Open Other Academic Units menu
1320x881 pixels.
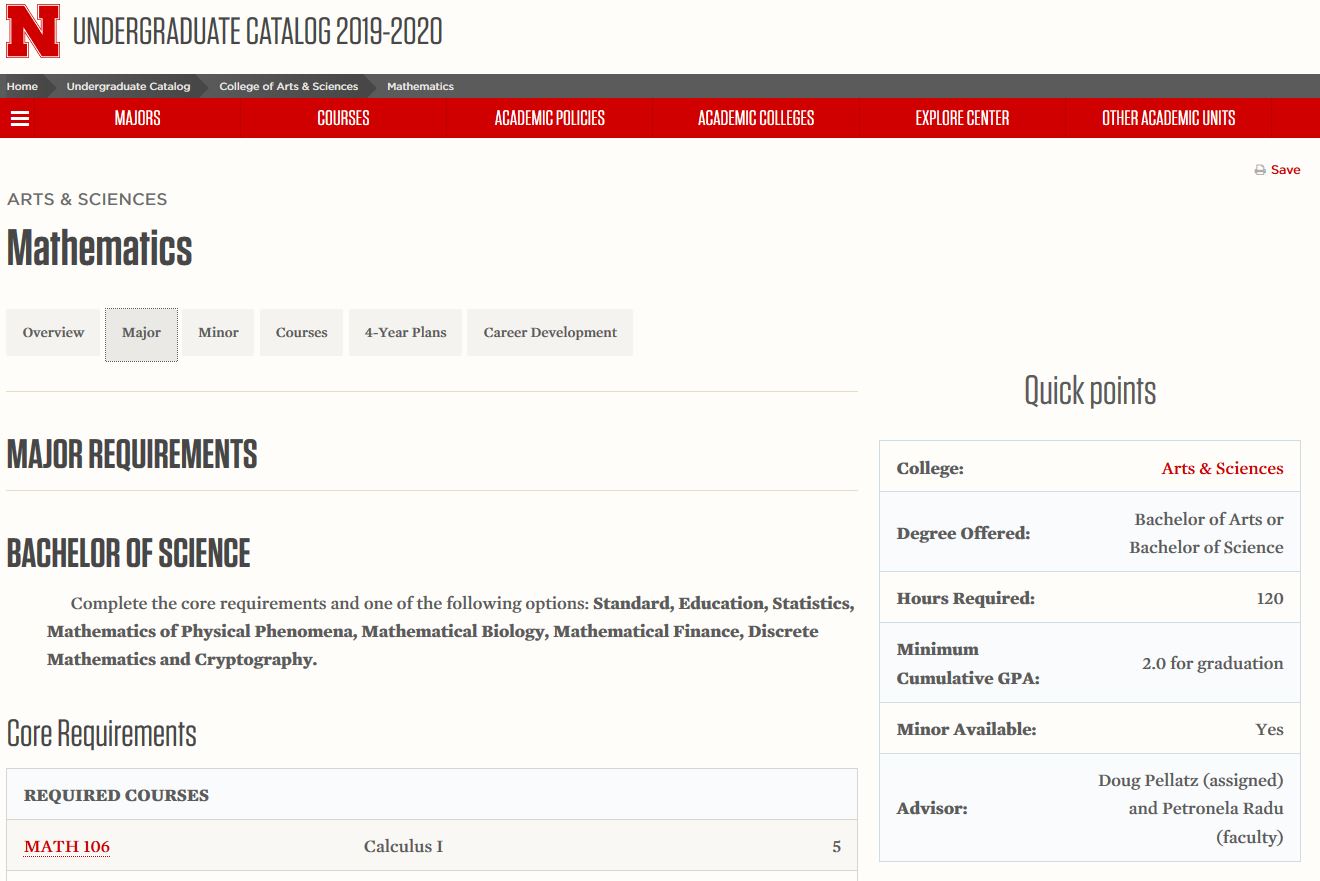coord(1168,118)
